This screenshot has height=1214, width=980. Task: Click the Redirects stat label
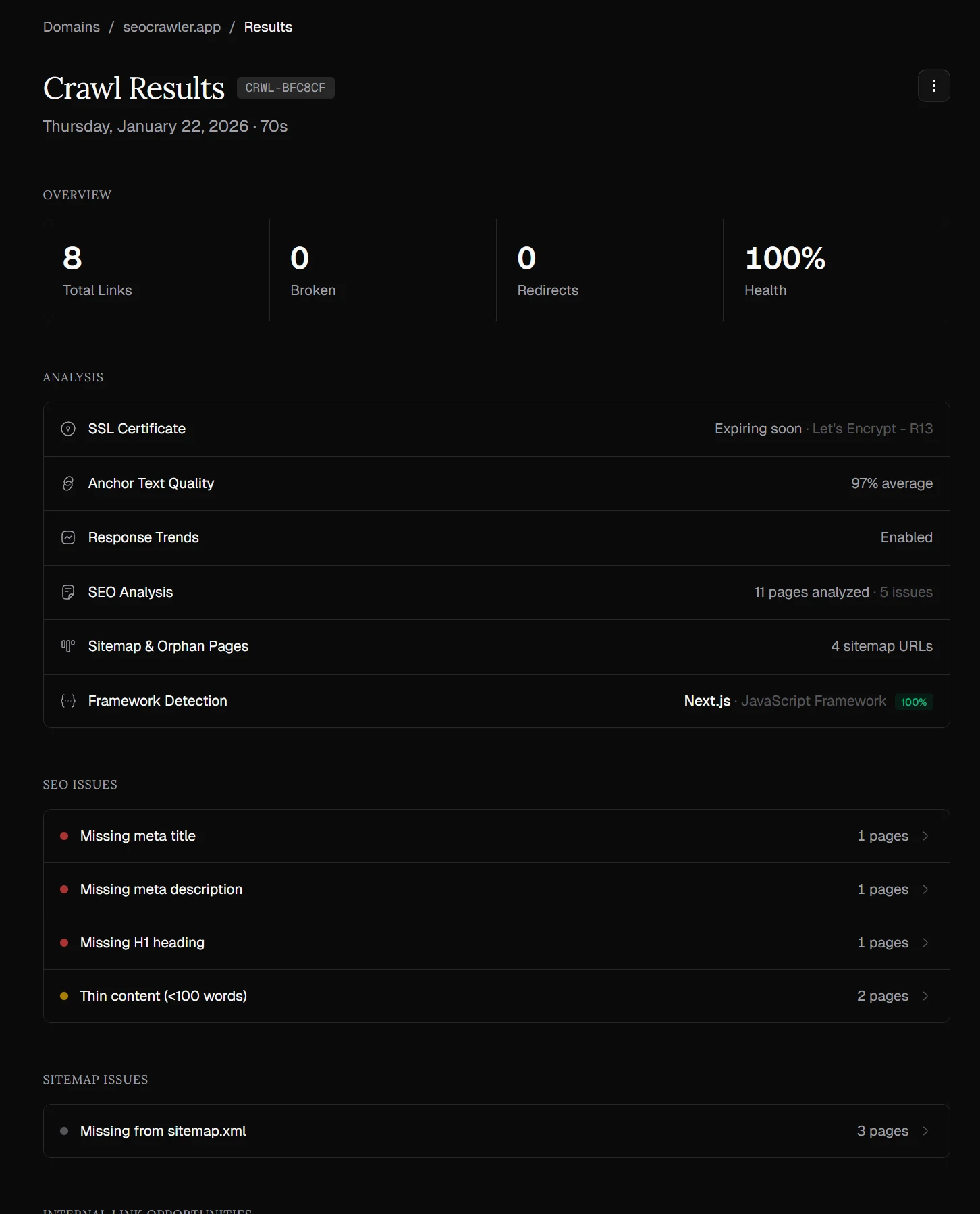point(547,290)
